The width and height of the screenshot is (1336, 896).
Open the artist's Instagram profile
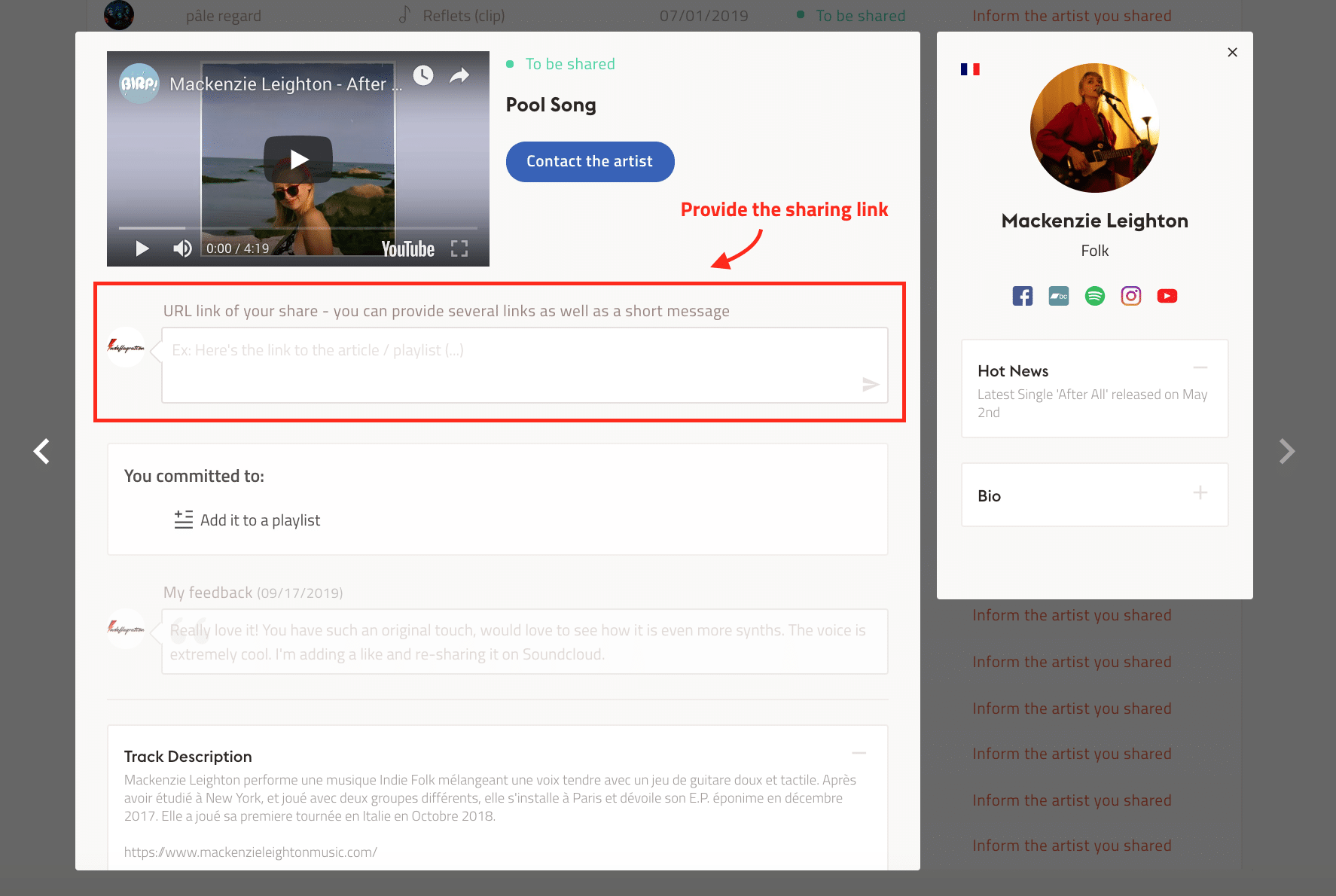coord(1131,296)
